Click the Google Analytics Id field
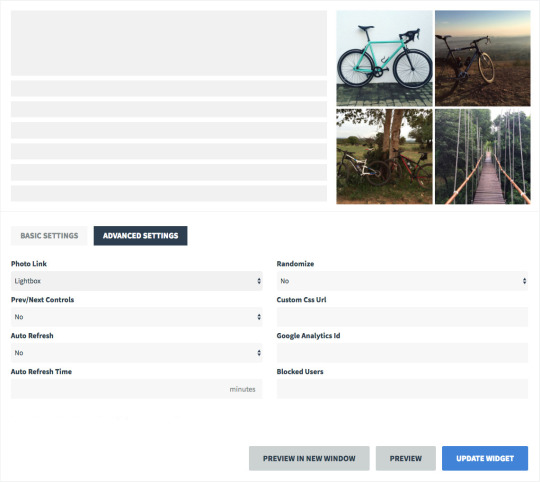This screenshot has width=540, height=482. click(402, 353)
